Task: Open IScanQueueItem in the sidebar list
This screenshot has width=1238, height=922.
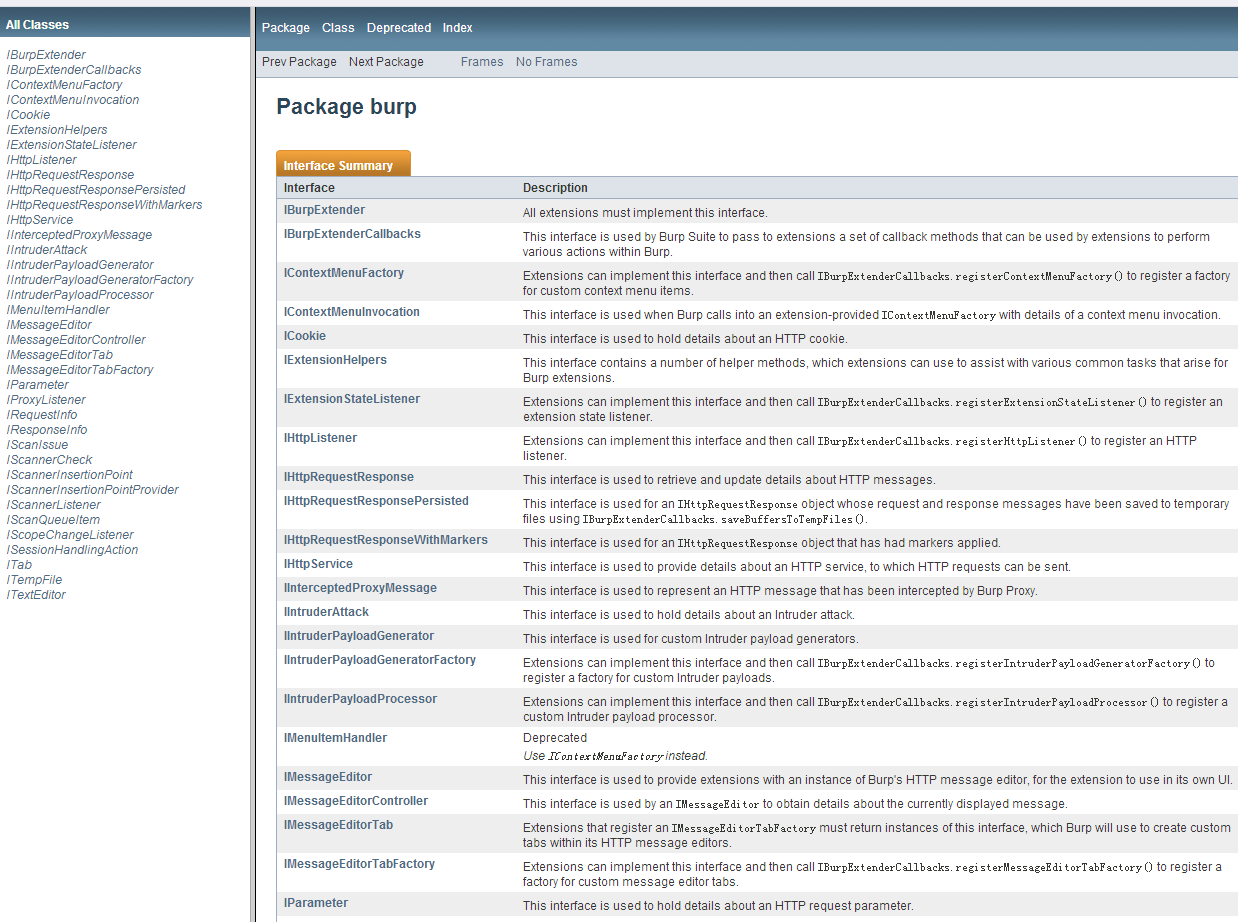Action: pos(54,520)
